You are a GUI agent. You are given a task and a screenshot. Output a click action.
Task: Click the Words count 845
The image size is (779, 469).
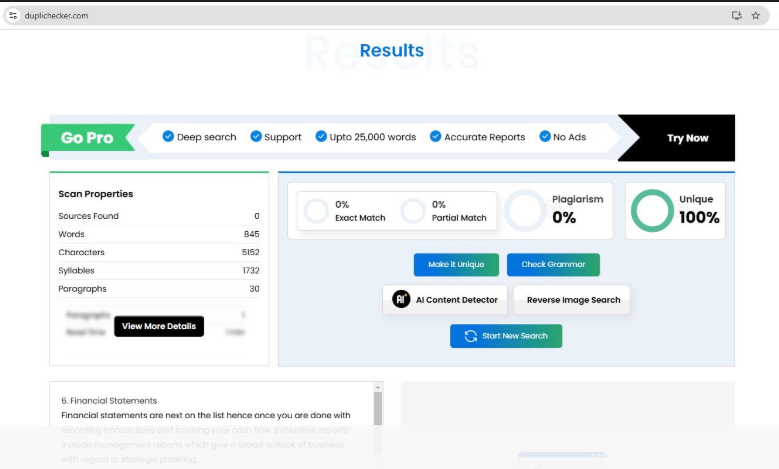(x=251, y=234)
